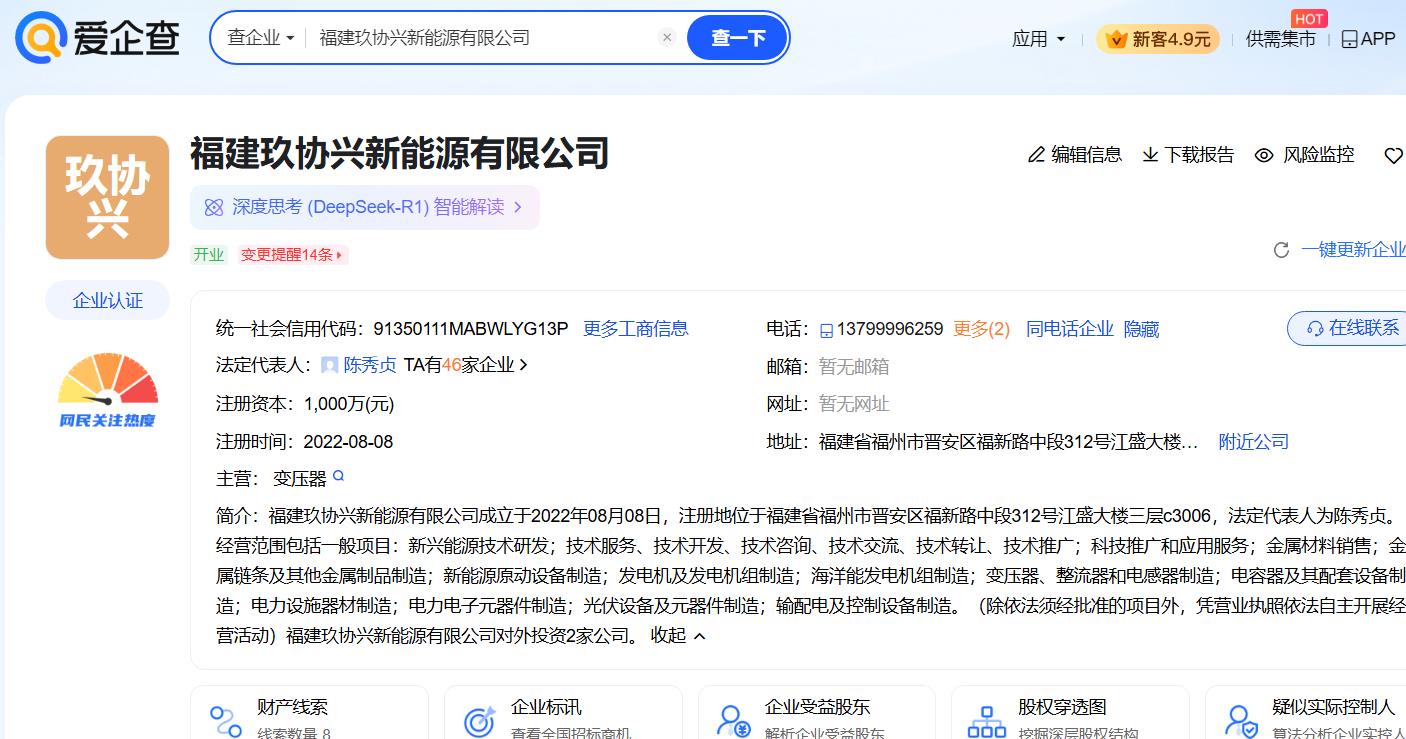This screenshot has height=739, width=1406.
Task: Open the APP download link
Action: pos(1368,39)
